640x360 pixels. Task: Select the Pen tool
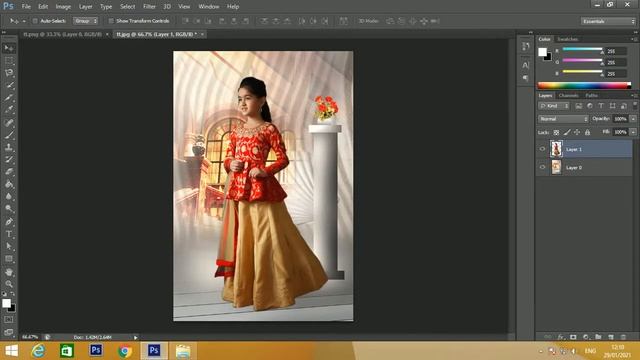point(9,222)
